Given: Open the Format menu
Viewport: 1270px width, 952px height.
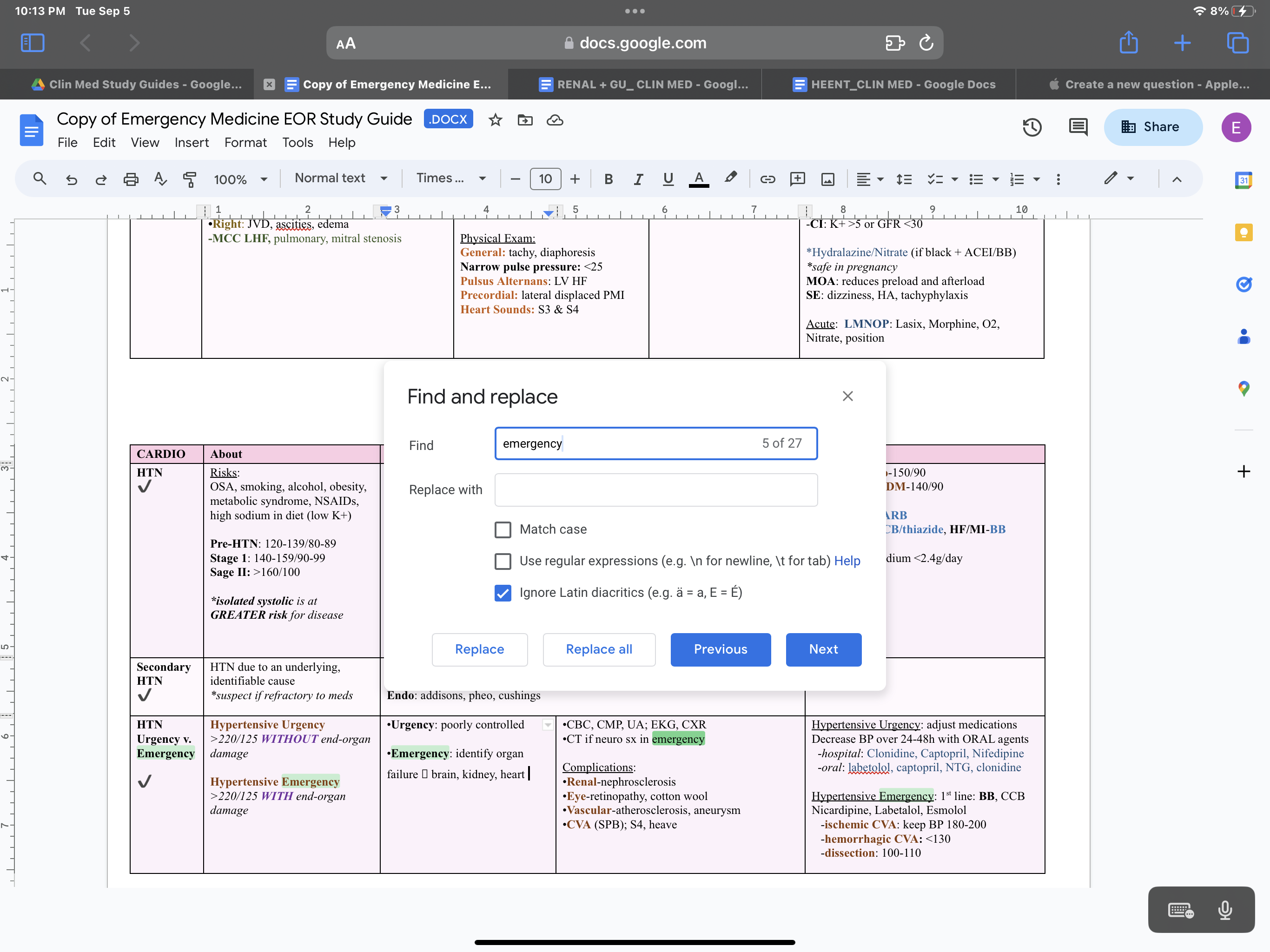Looking at the screenshot, I should [x=245, y=142].
